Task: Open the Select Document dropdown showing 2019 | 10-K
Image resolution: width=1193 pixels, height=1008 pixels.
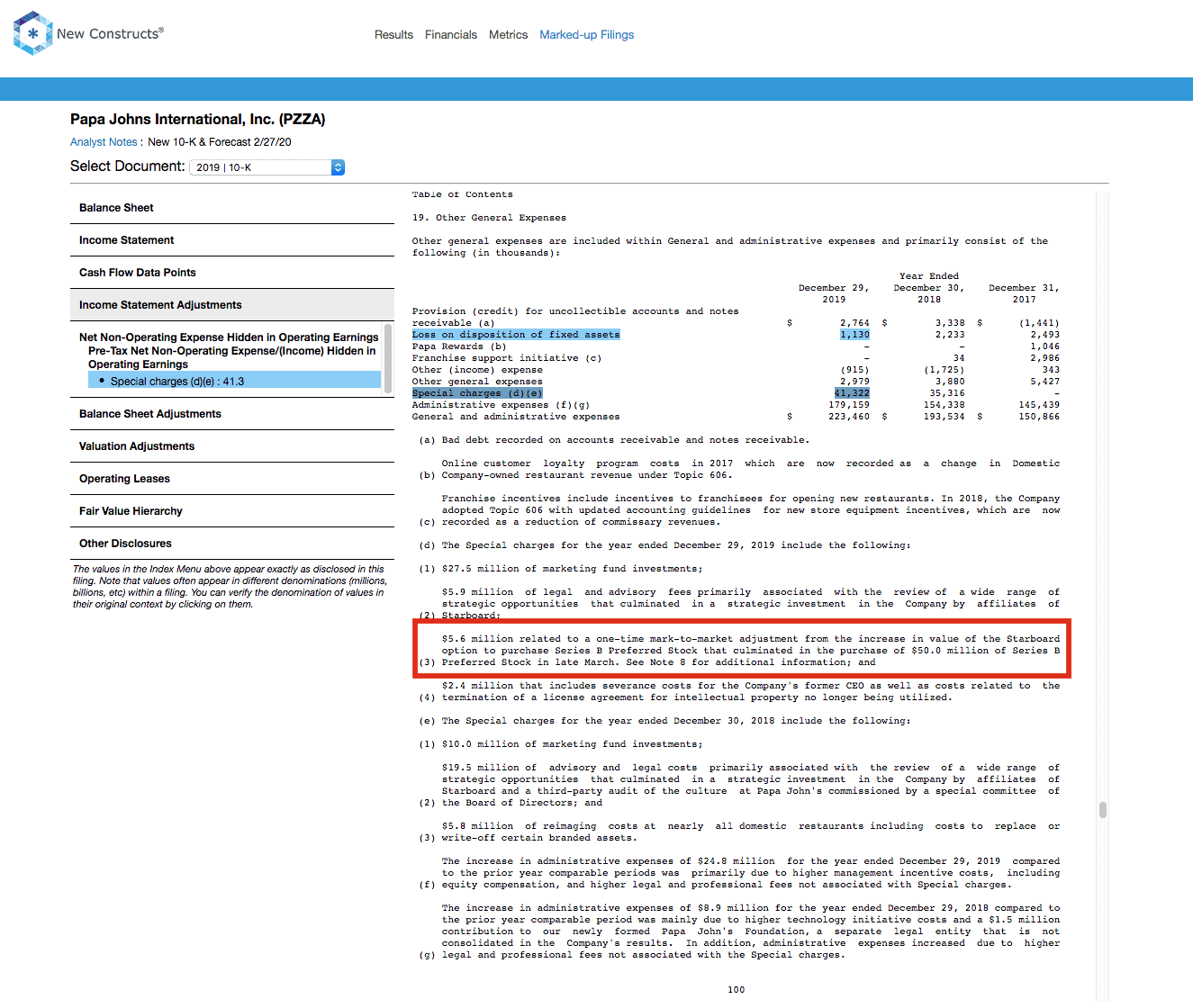Action: [x=267, y=167]
